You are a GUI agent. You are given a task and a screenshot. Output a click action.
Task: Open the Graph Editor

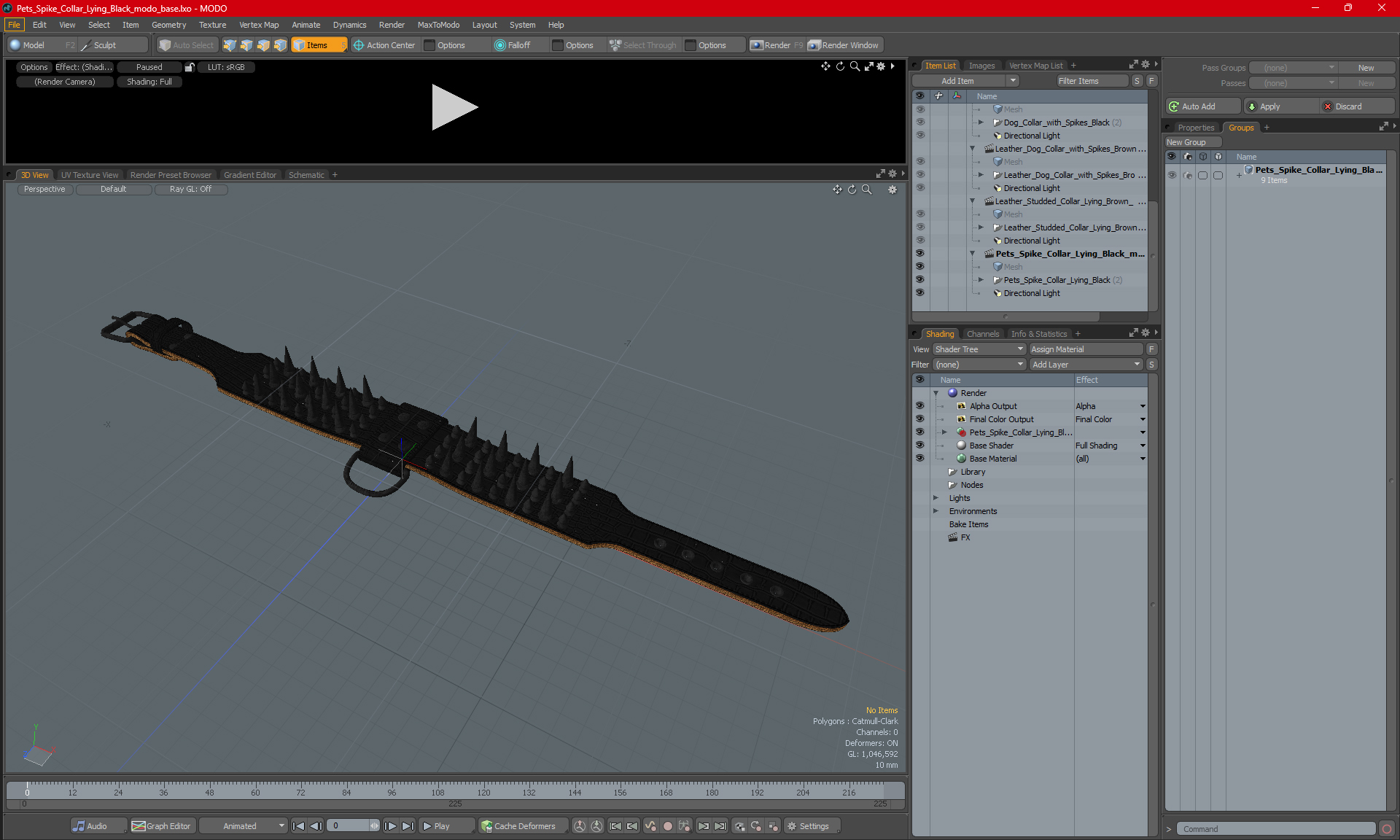point(161,826)
